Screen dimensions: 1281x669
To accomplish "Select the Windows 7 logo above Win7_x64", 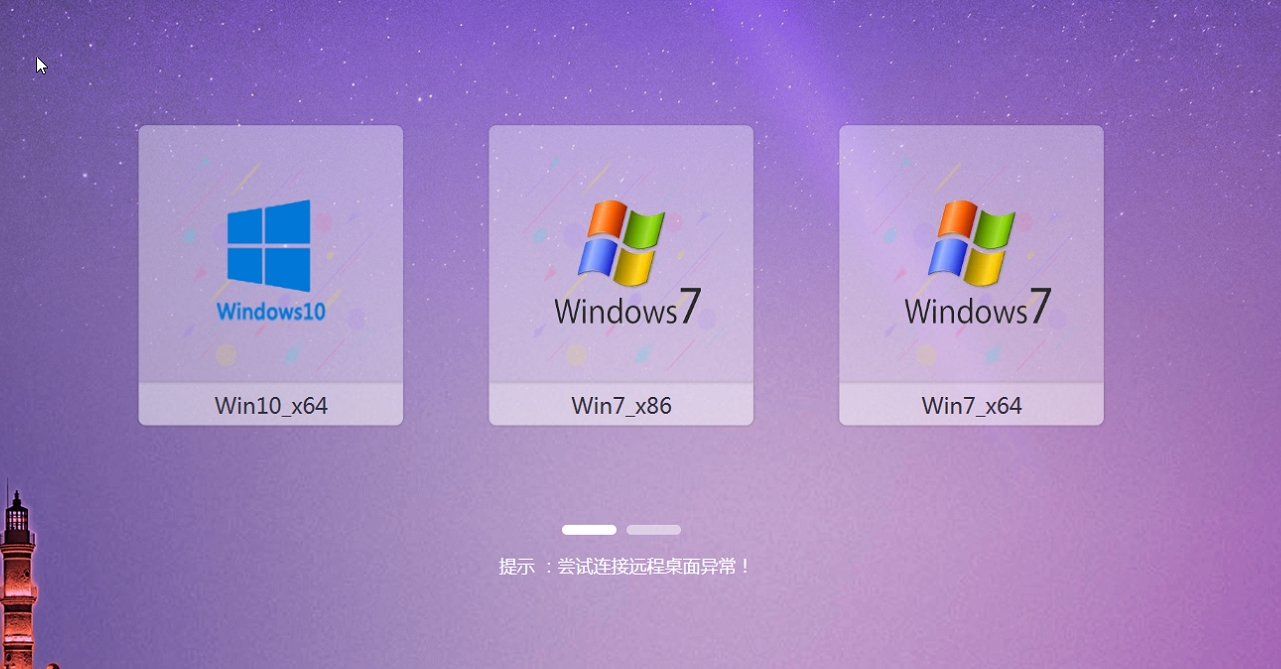I will (x=978, y=263).
